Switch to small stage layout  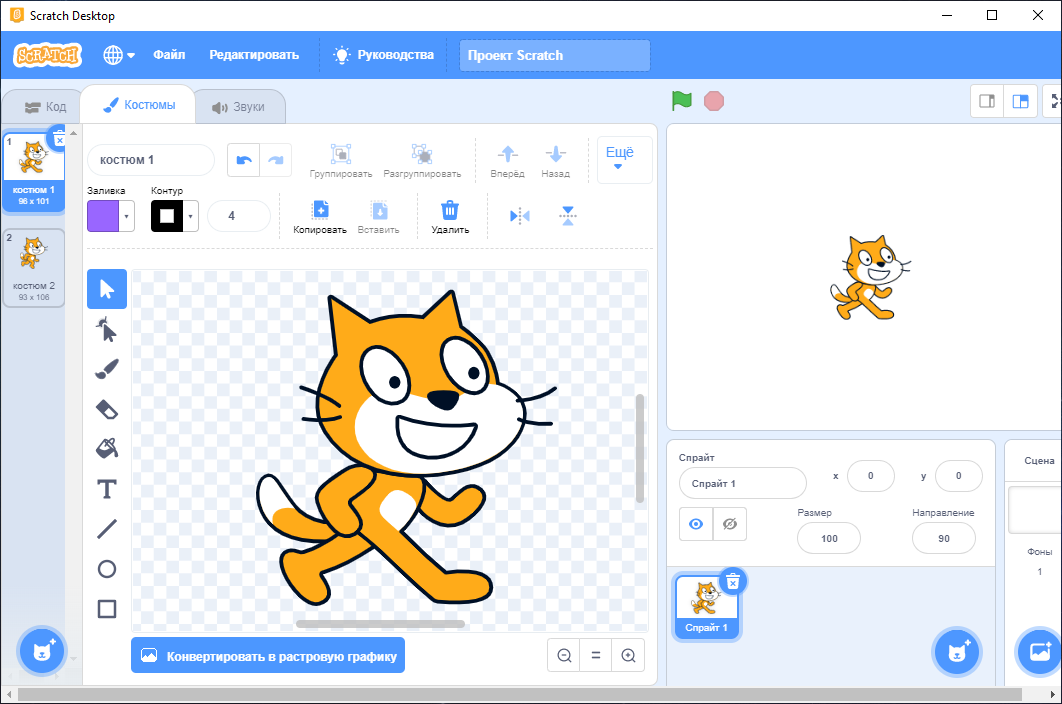click(x=987, y=101)
